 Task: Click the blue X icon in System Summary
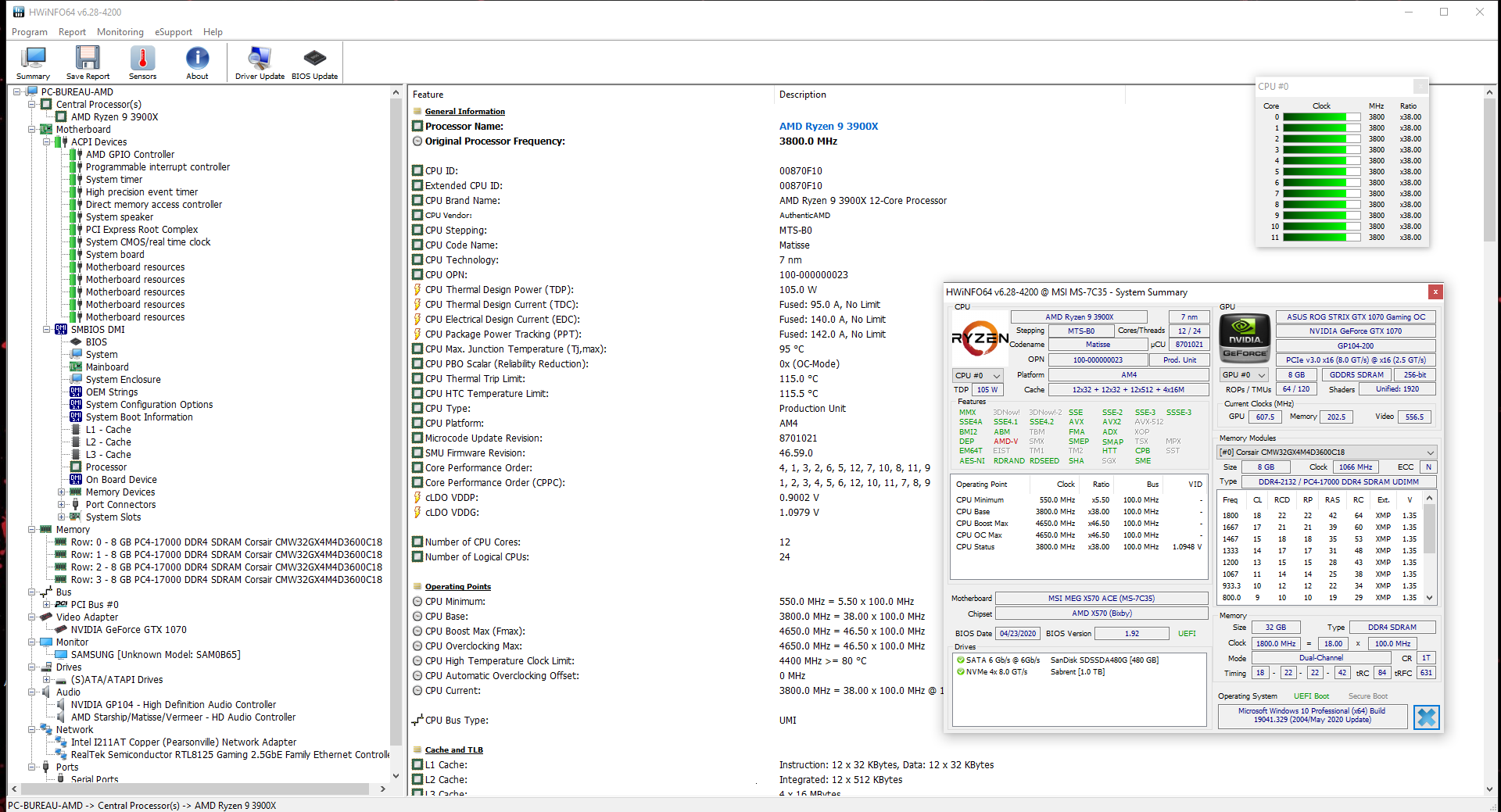[1427, 717]
